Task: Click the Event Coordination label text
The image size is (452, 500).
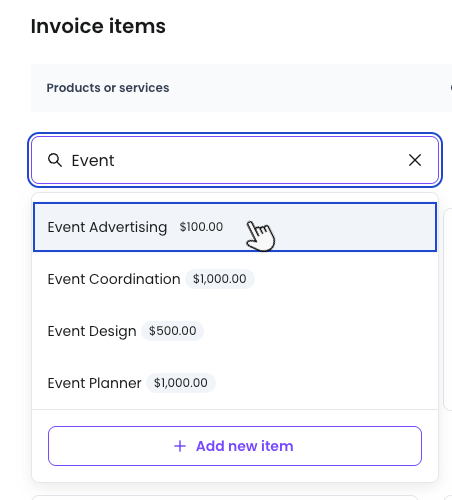Action: pyautogui.click(x=114, y=279)
